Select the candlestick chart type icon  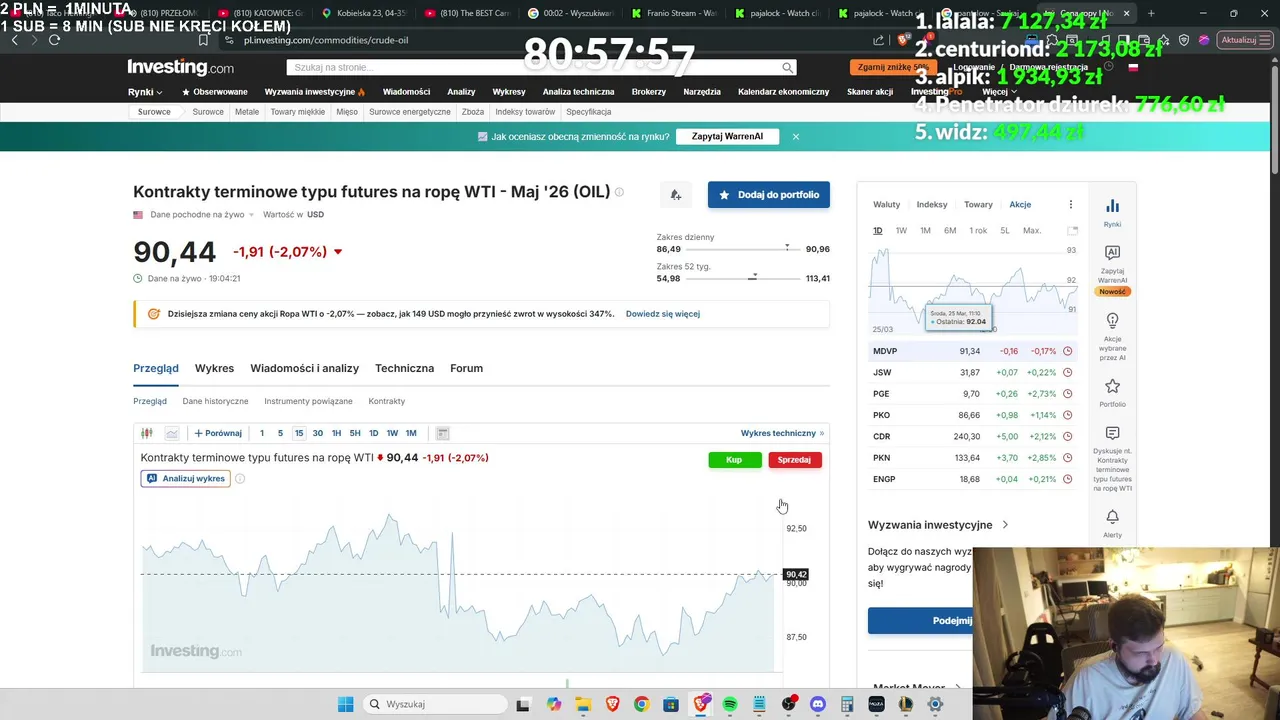pos(147,433)
